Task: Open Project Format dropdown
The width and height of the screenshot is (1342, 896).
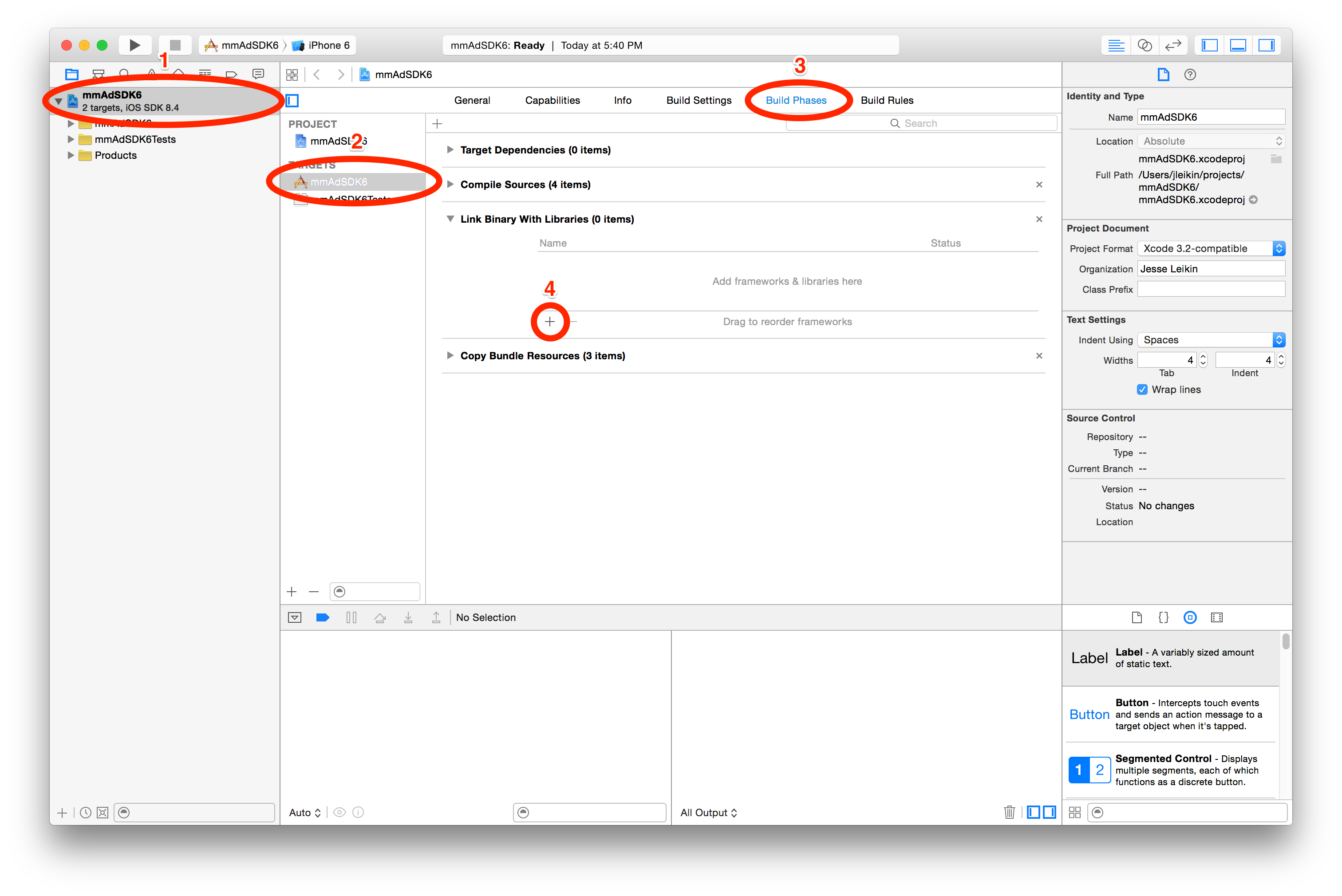Action: [x=1211, y=248]
